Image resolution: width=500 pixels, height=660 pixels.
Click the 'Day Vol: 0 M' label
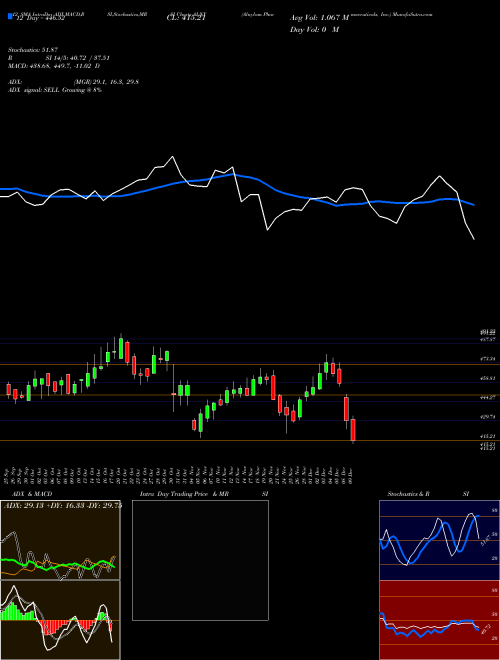pyautogui.click(x=314, y=29)
